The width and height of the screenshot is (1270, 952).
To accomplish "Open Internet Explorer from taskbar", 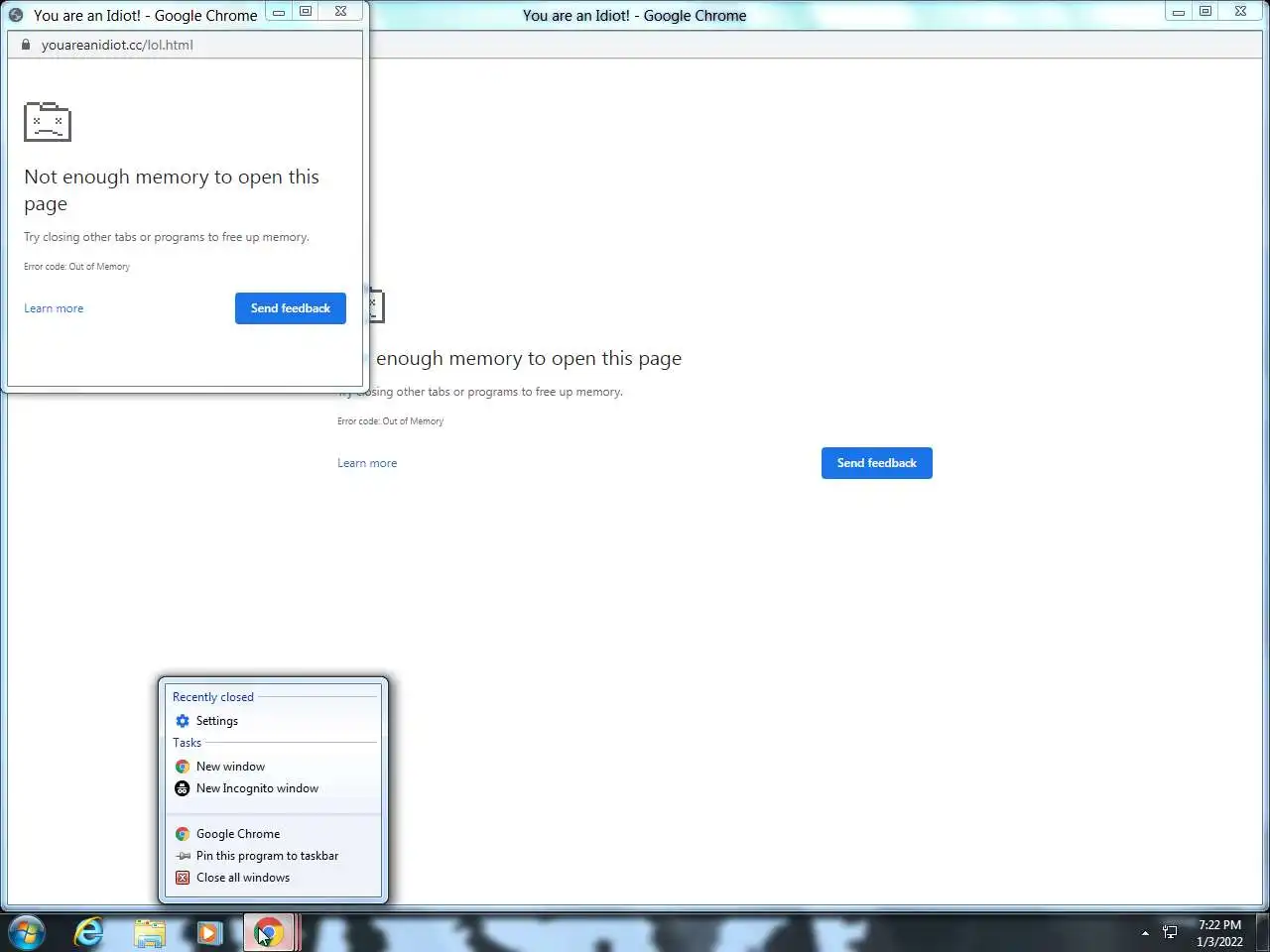I will [89, 933].
